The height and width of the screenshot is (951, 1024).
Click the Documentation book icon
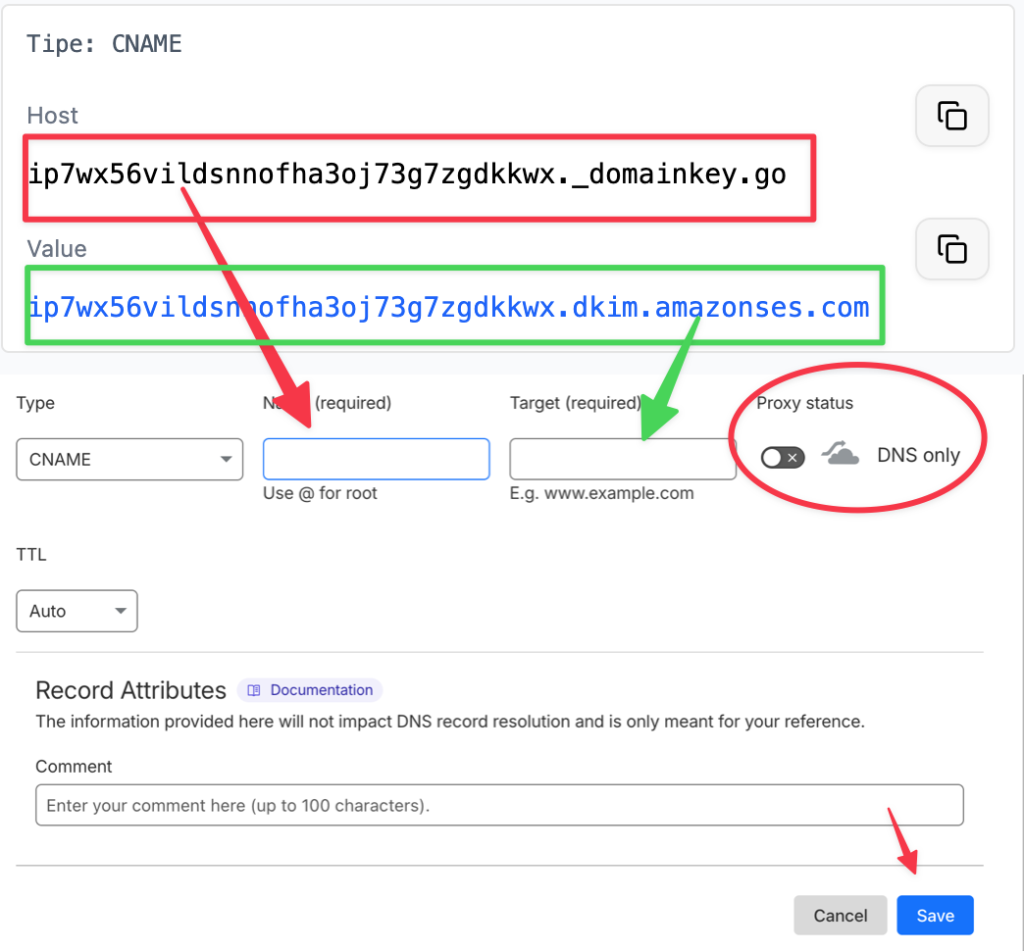(254, 690)
